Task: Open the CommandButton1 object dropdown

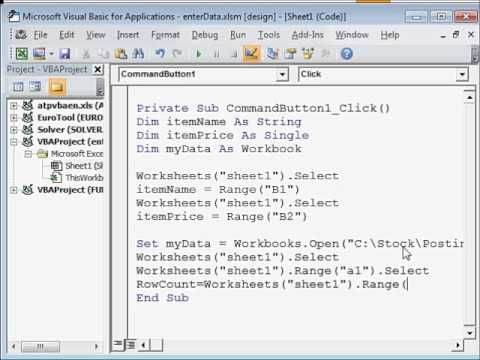Action: [282, 74]
